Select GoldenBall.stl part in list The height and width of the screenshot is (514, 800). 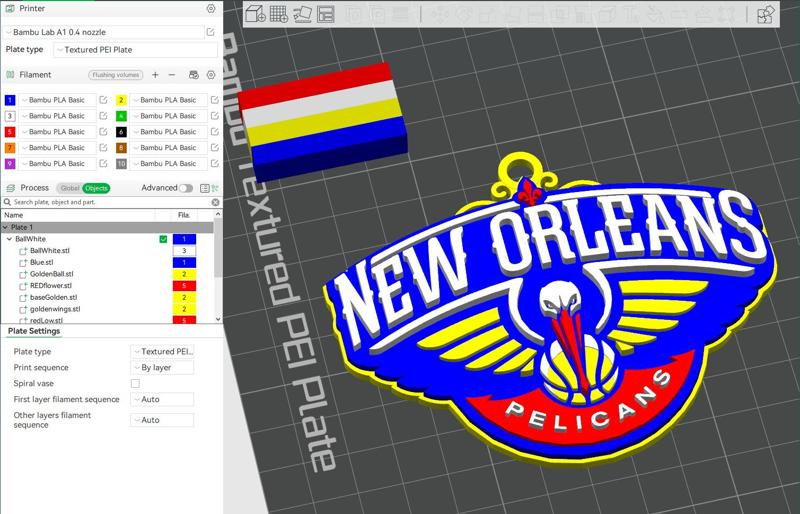[x=52, y=274]
